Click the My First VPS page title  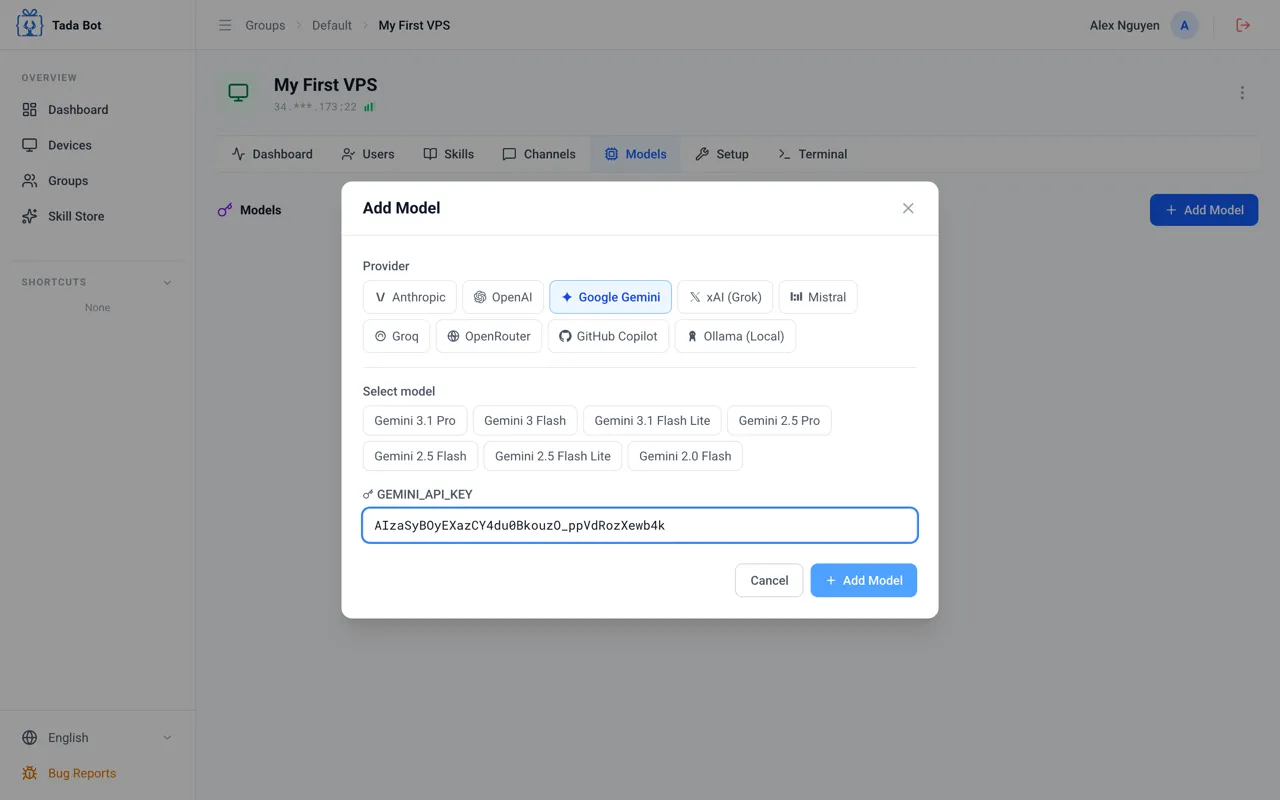point(326,85)
